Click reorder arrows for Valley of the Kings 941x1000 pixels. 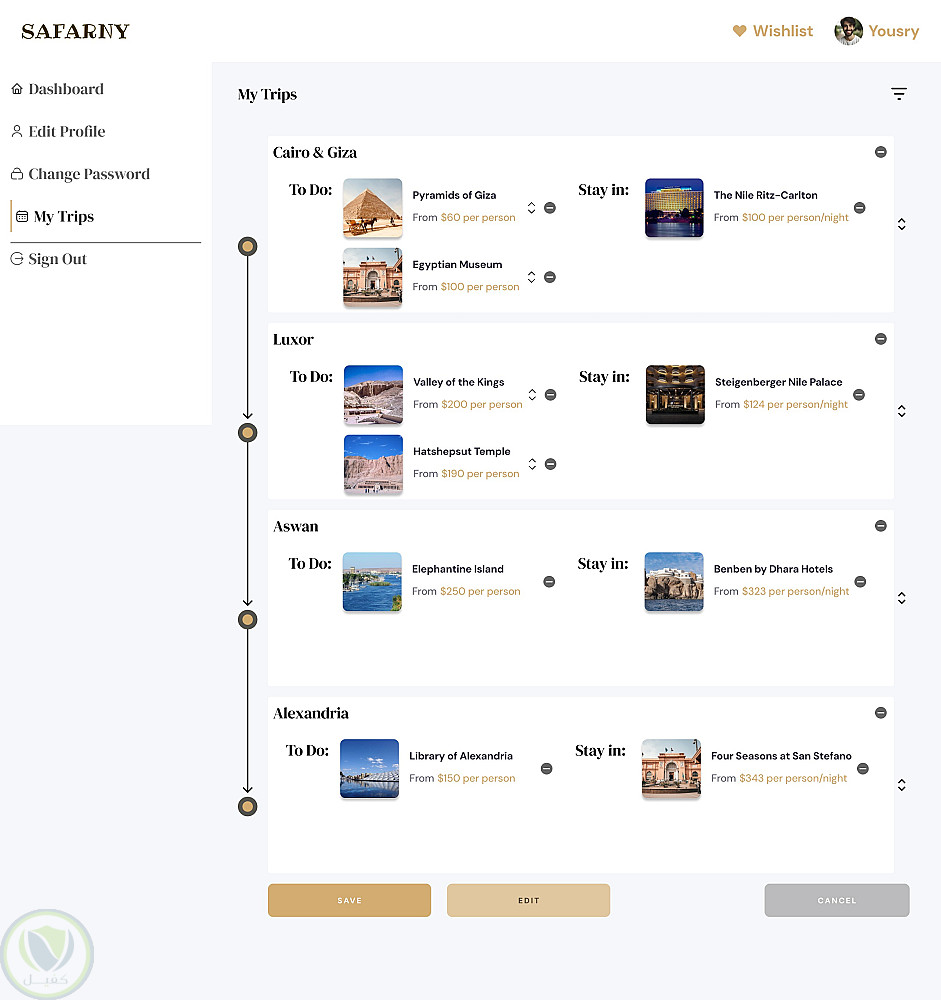[532, 395]
